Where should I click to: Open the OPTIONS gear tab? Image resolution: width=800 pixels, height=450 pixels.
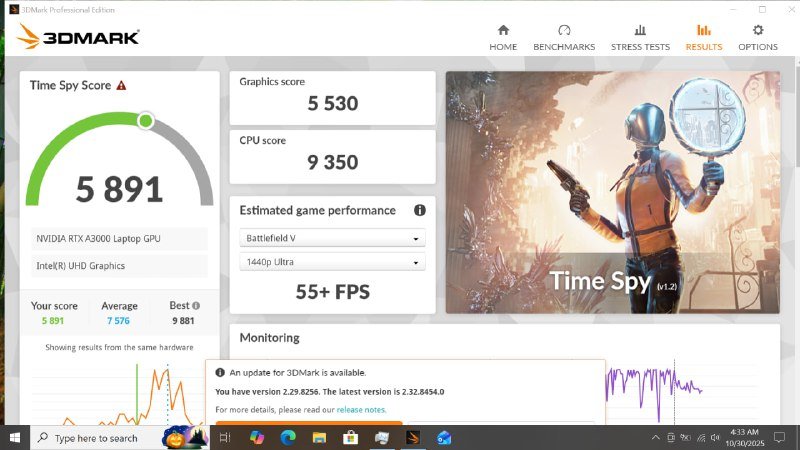click(758, 38)
